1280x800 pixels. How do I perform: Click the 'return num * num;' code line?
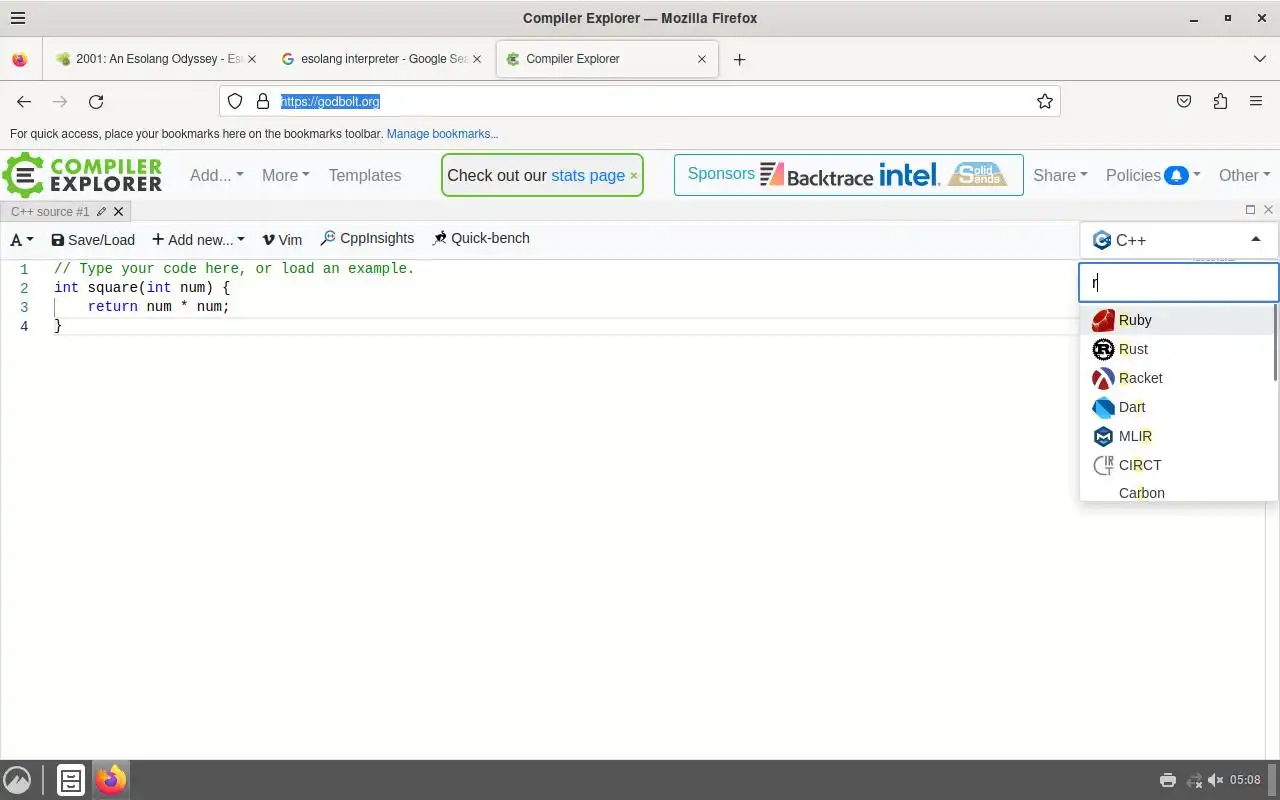tap(158, 307)
